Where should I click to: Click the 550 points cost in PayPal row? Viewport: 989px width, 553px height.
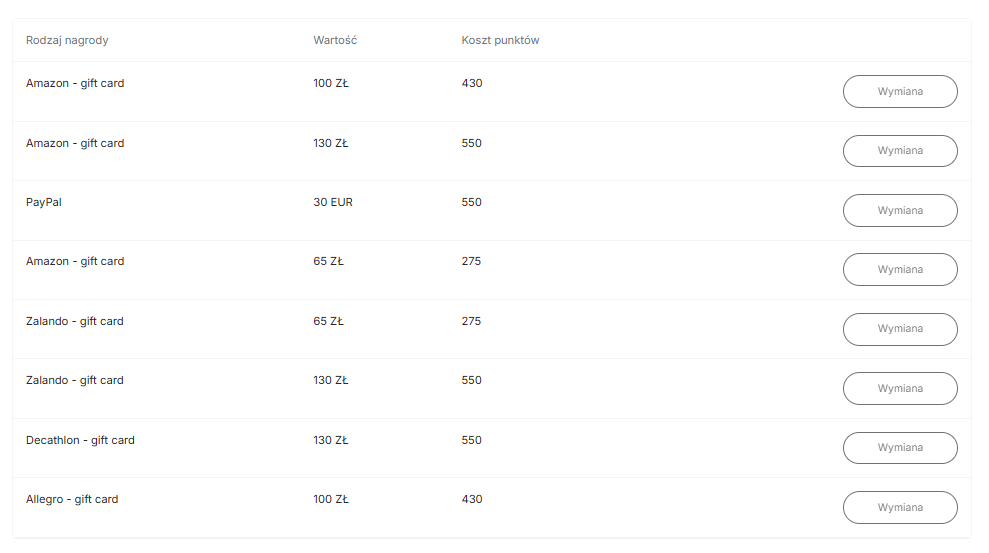[472, 202]
